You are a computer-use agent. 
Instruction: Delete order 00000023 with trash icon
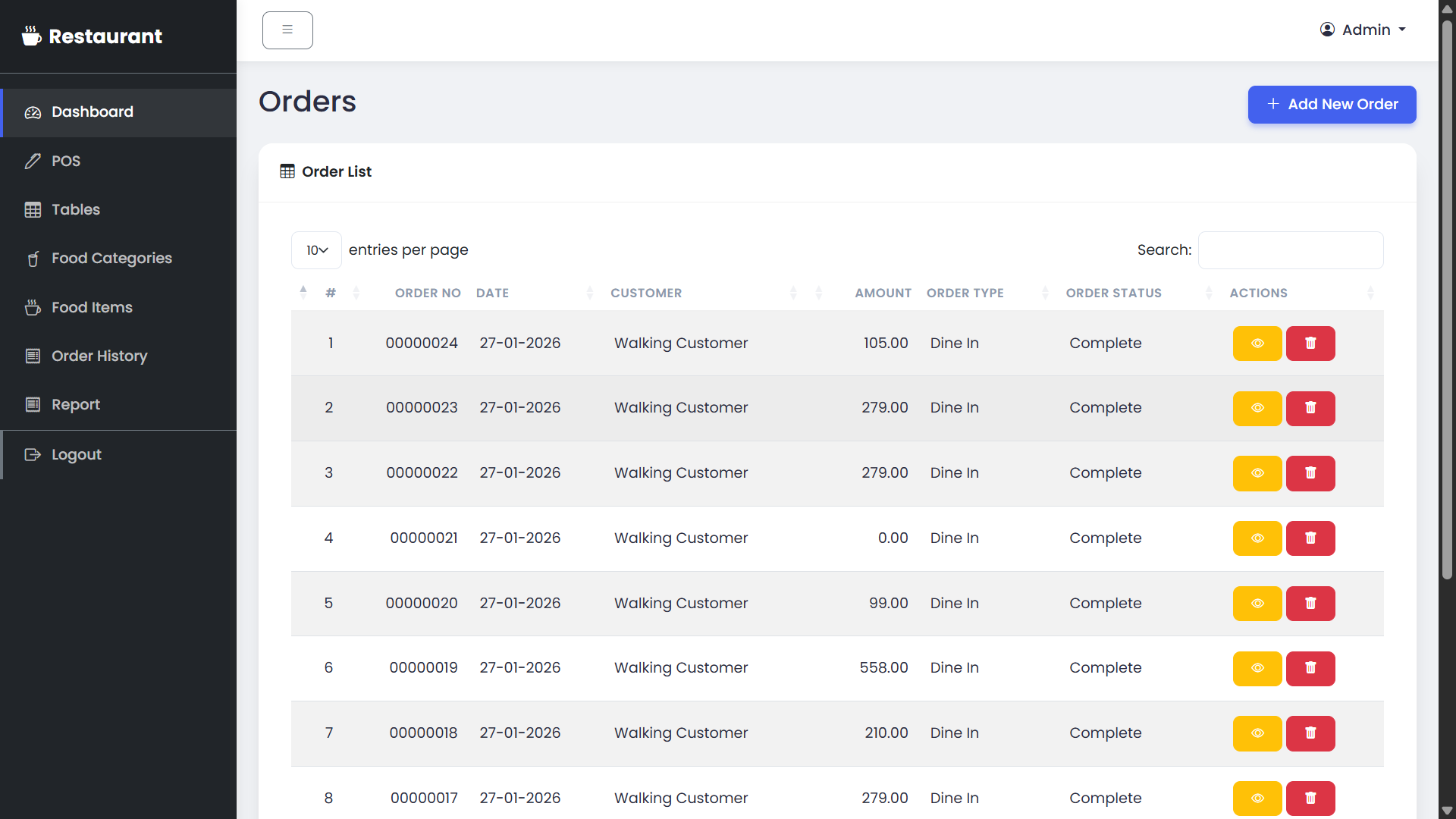1310,408
